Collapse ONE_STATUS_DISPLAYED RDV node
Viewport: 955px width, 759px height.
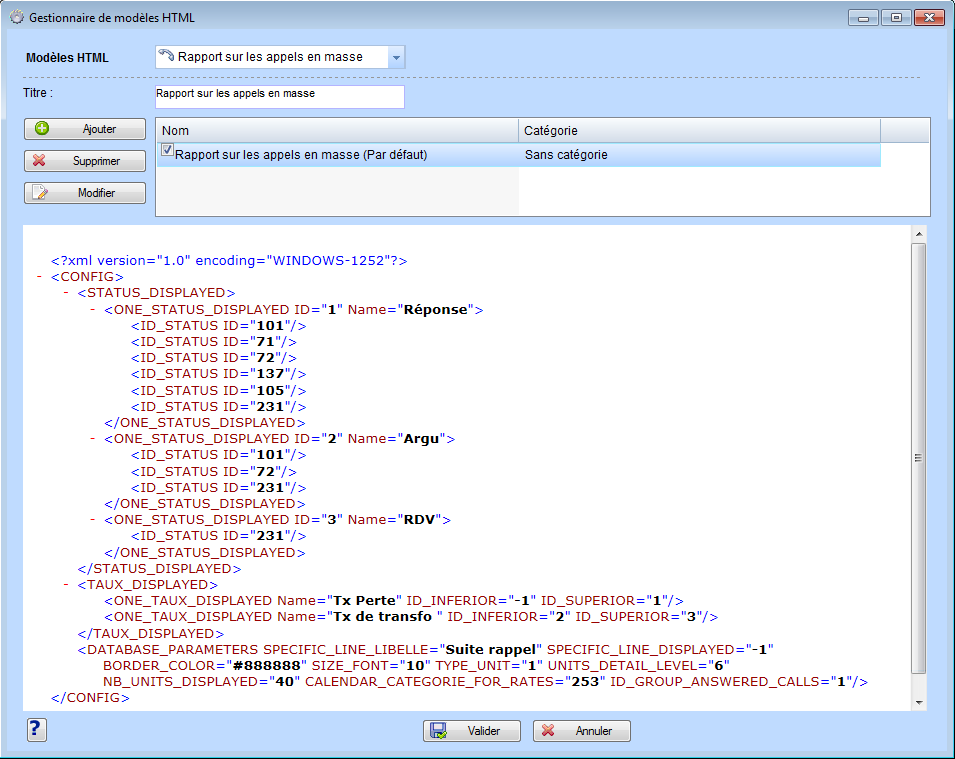93,520
